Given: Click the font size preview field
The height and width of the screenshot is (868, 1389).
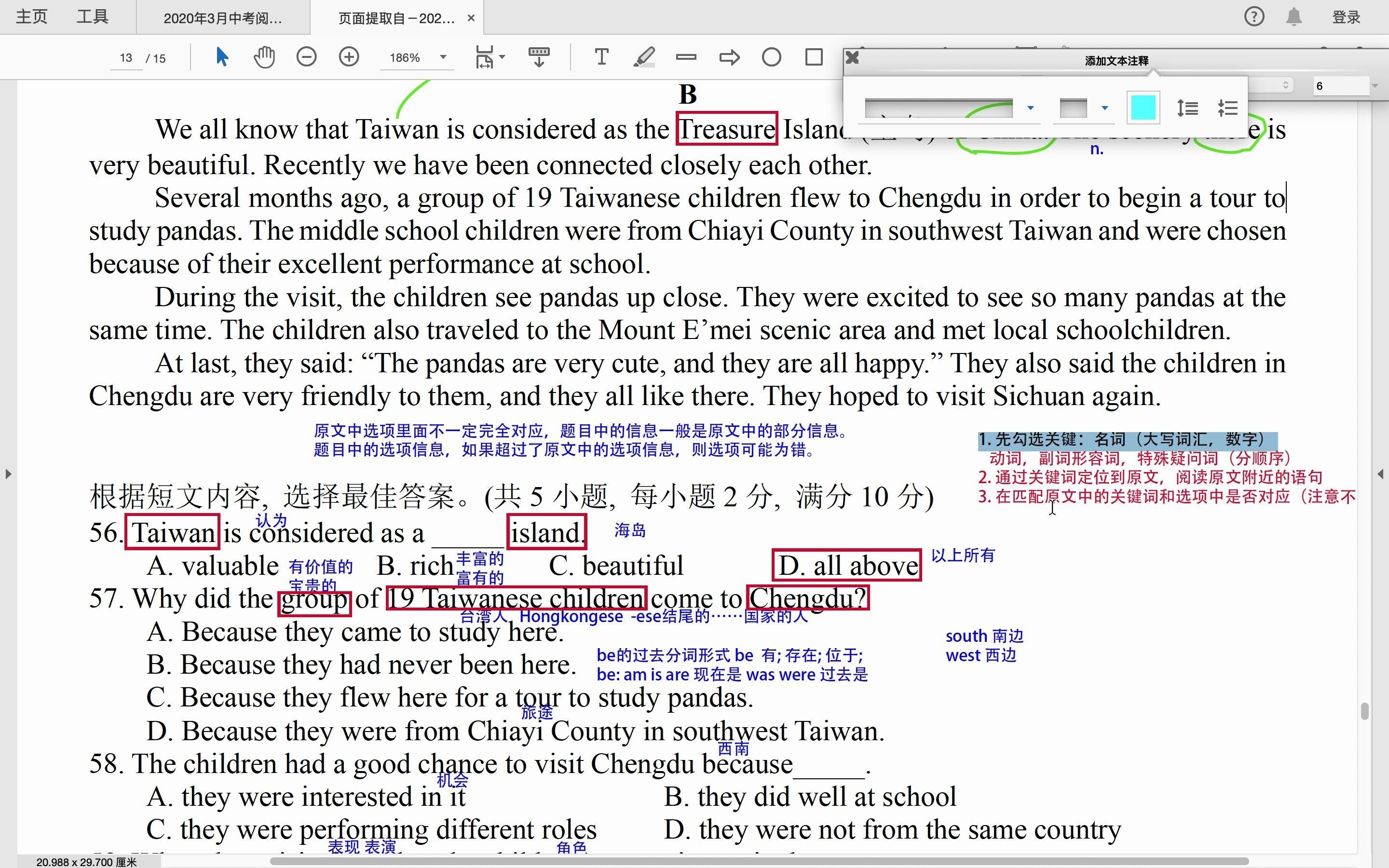Looking at the screenshot, I should (x=1073, y=108).
